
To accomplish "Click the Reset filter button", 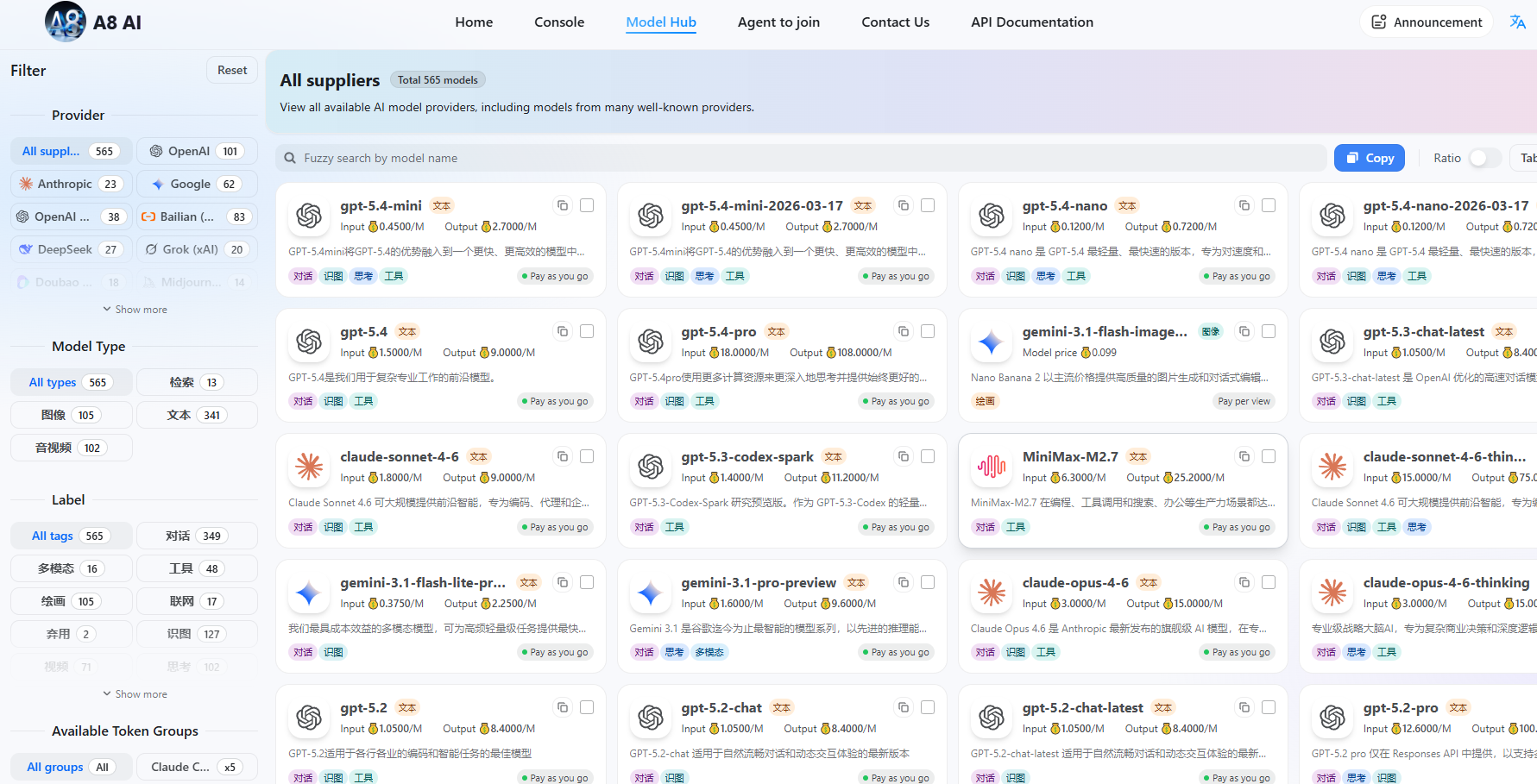I will pyautogui.click(x=232, y=70).
